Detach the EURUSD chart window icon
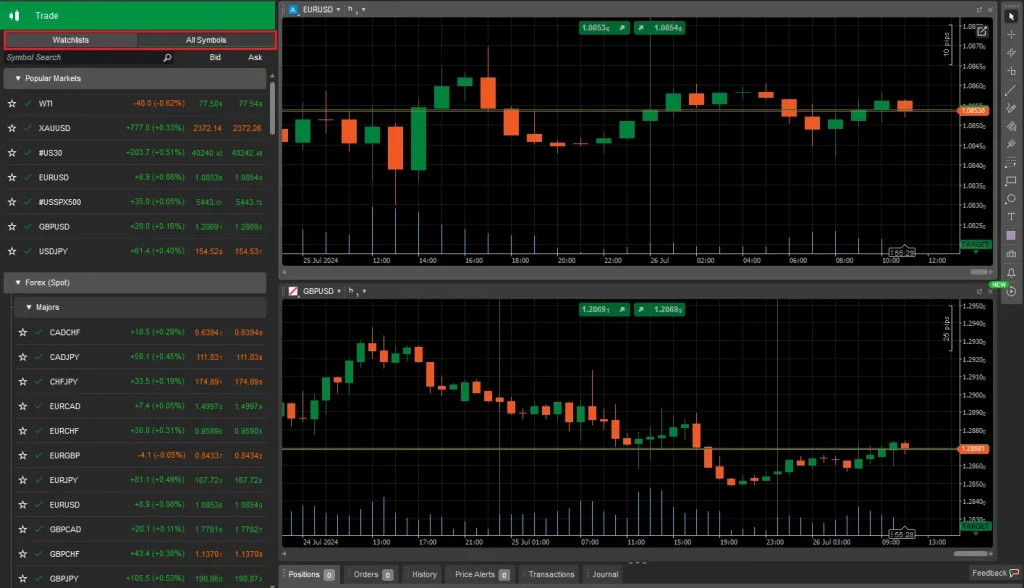1024x588 pixels. click(979, 9)
